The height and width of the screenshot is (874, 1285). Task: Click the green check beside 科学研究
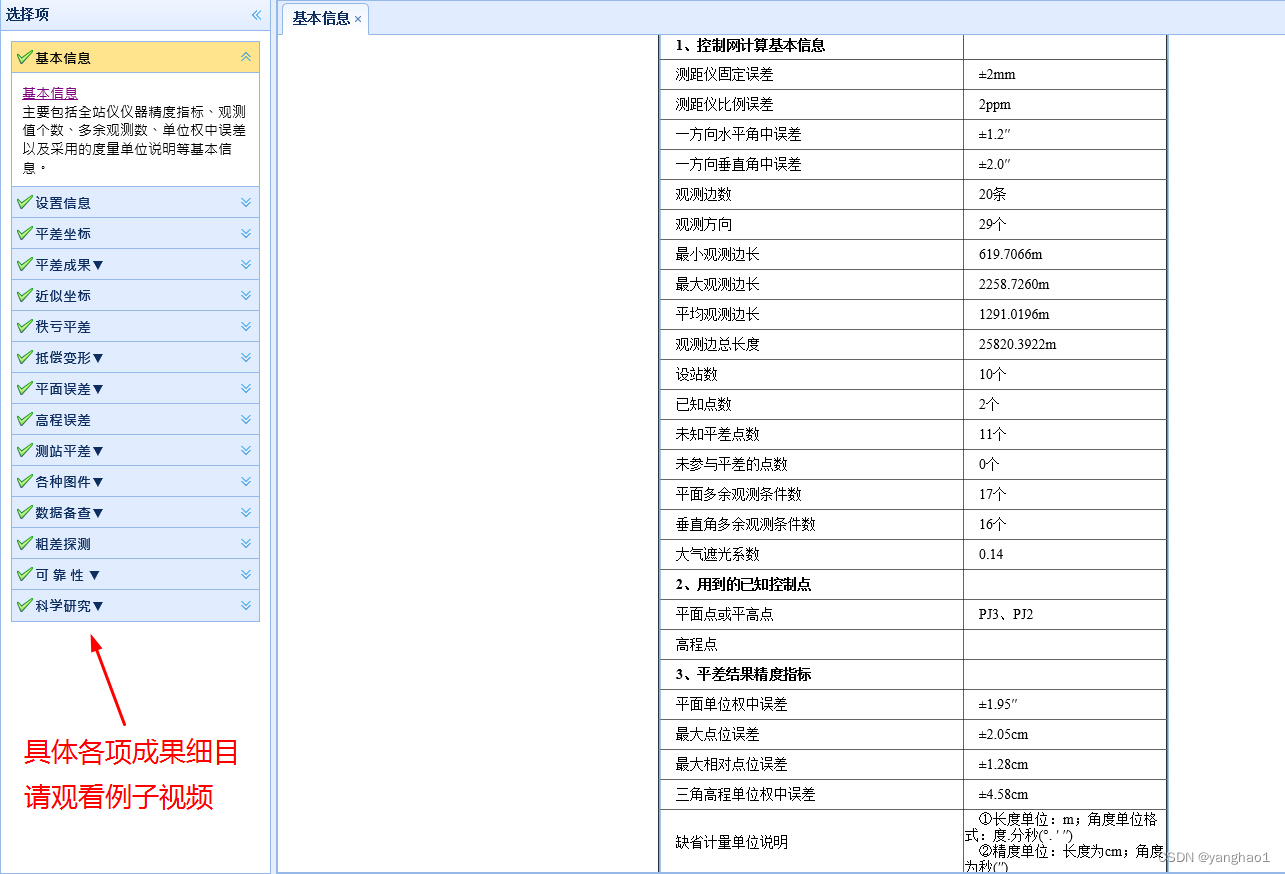[x=25, y=605]
